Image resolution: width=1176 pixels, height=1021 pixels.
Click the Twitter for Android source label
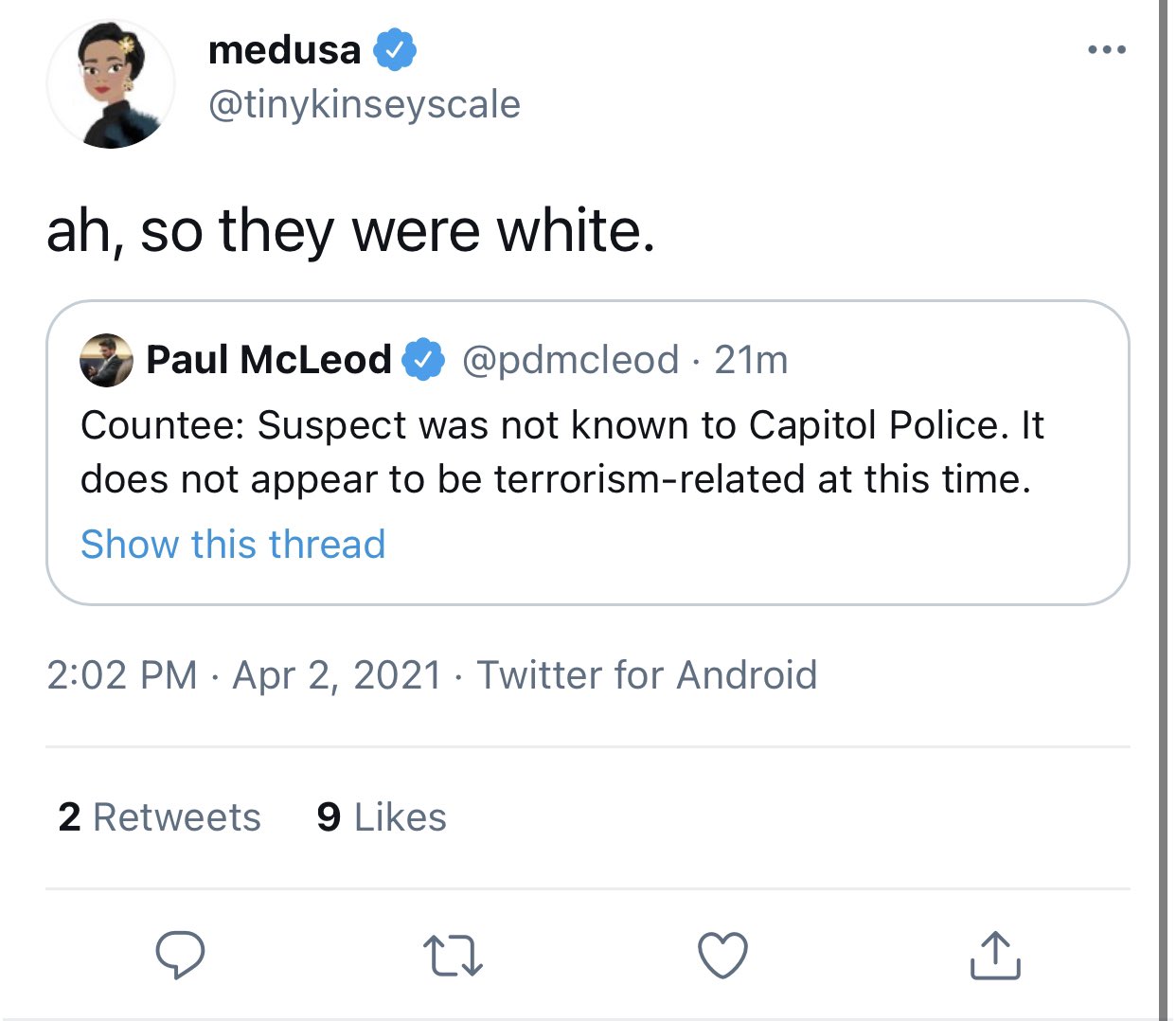[647, 675]
